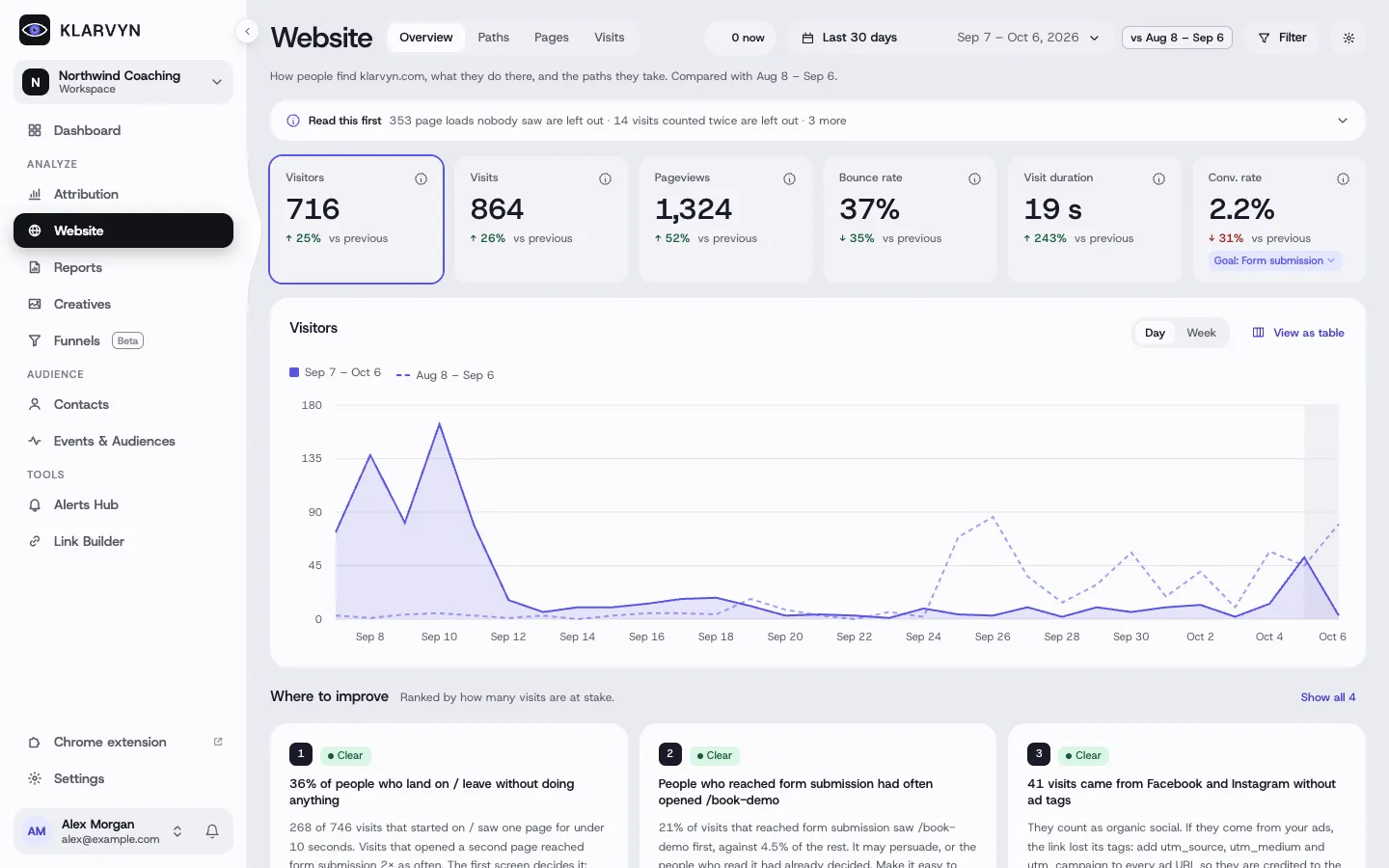Screen dimensions: 1389x868
Task: Click the Visit duration info icon
Action: [x=1158, y=178]
